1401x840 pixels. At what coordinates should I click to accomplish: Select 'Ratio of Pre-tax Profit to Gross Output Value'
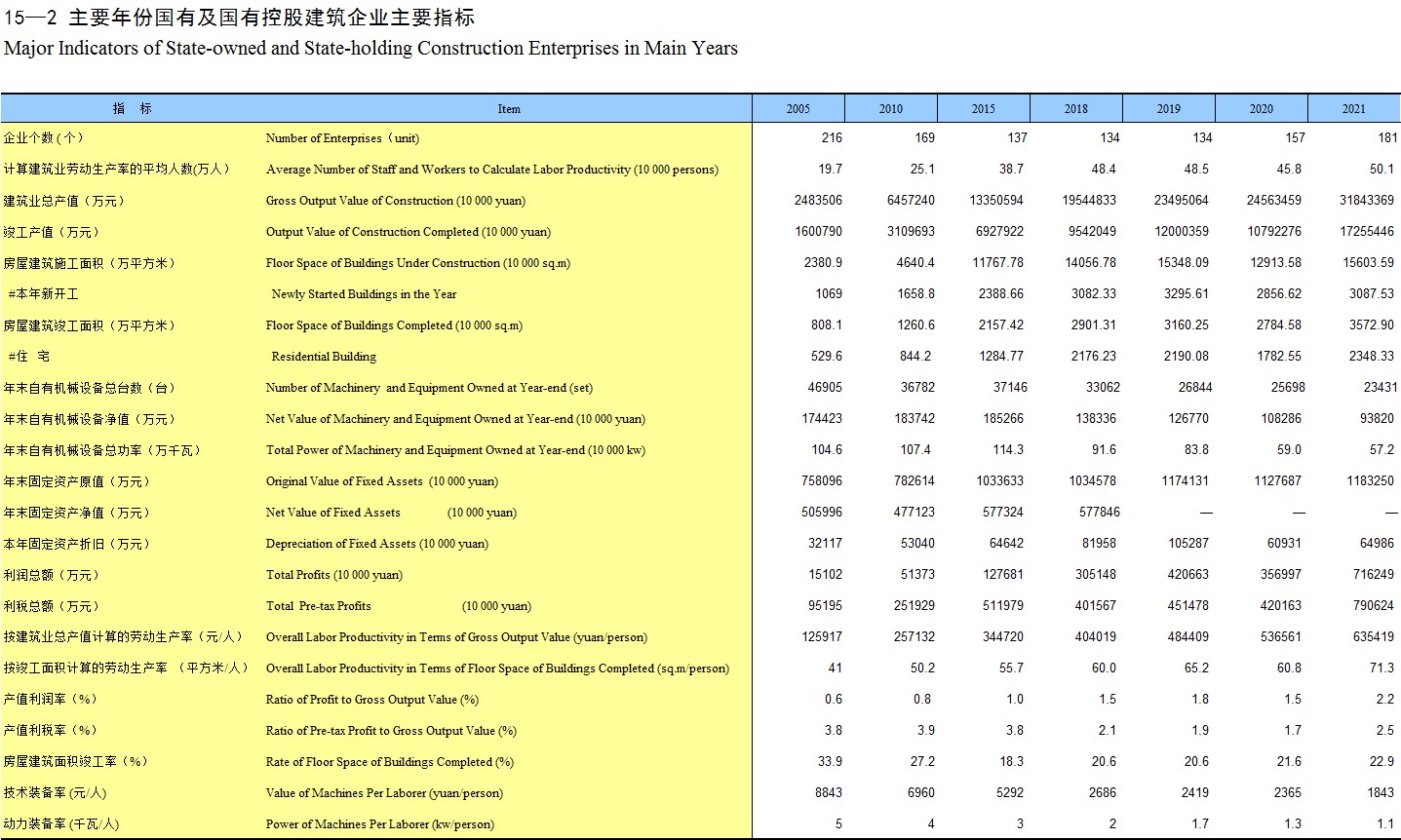(391, 731)
